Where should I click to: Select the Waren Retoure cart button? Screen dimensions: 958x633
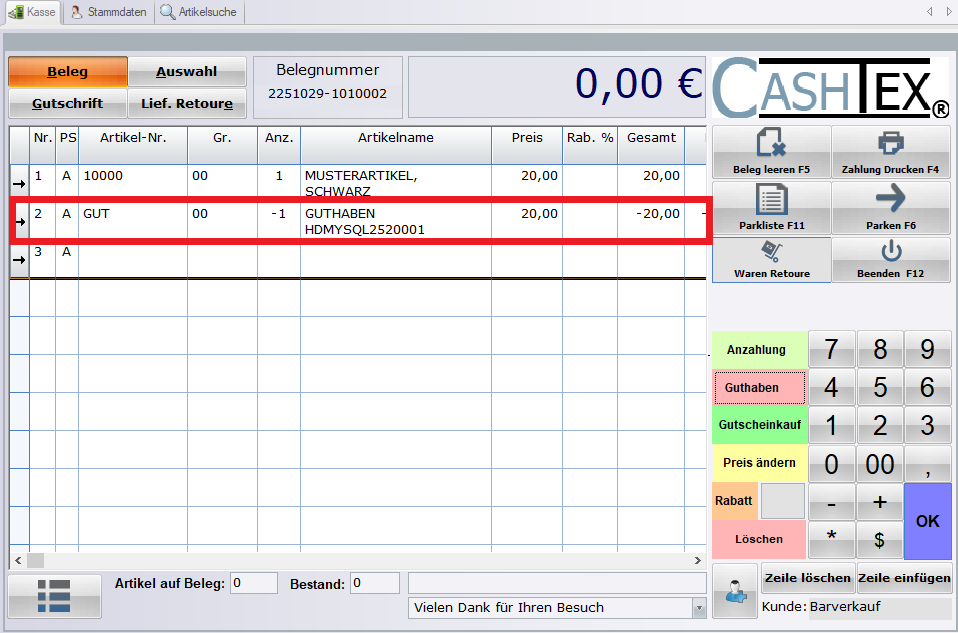click(x=770, y=261)
